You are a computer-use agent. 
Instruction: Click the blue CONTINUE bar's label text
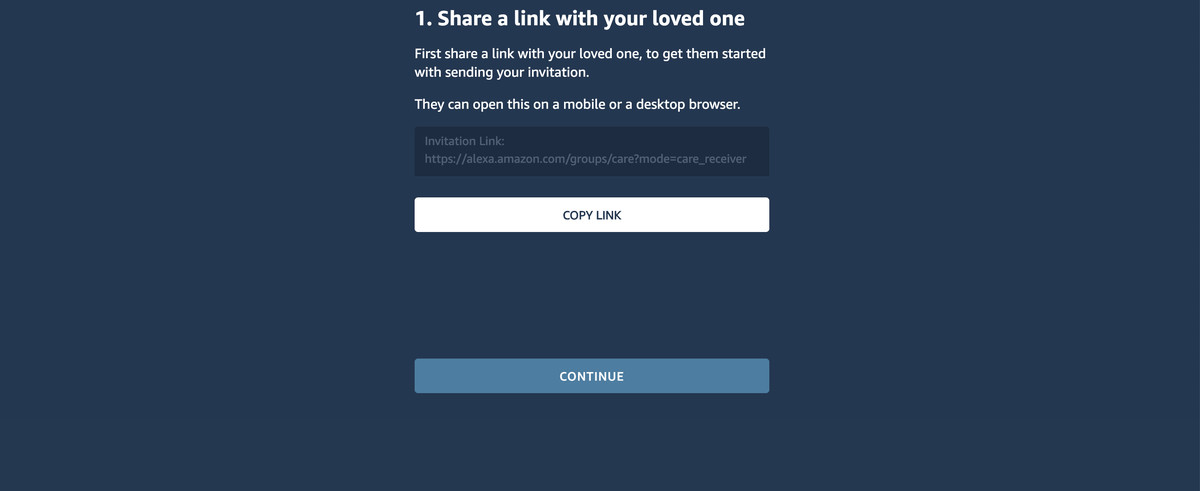click(592, 376)
